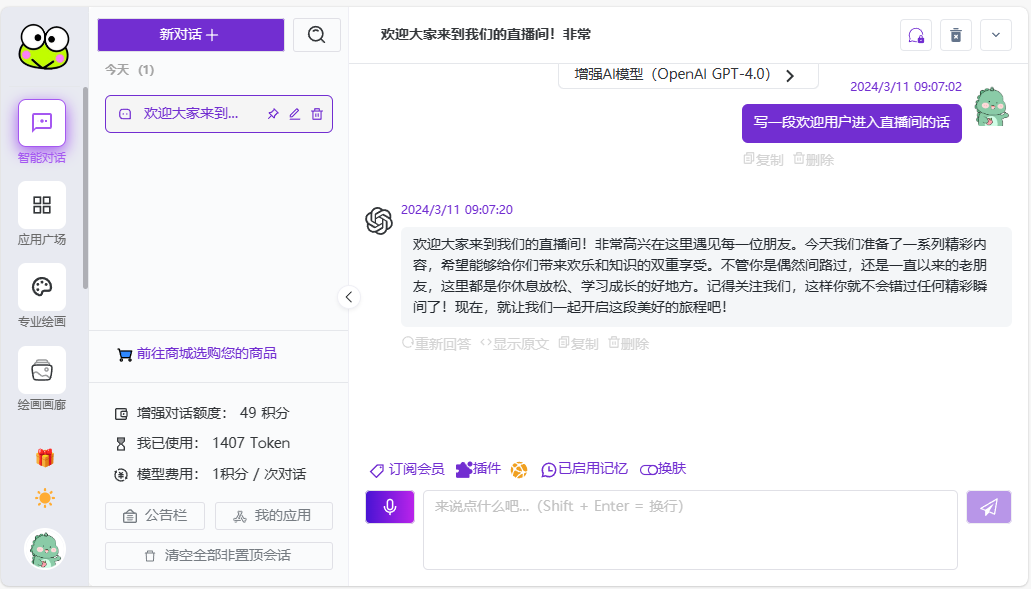This screenshot has height=589, width=1031.
Task: Copy the AI reply using 复制
Action: (577, 343)
